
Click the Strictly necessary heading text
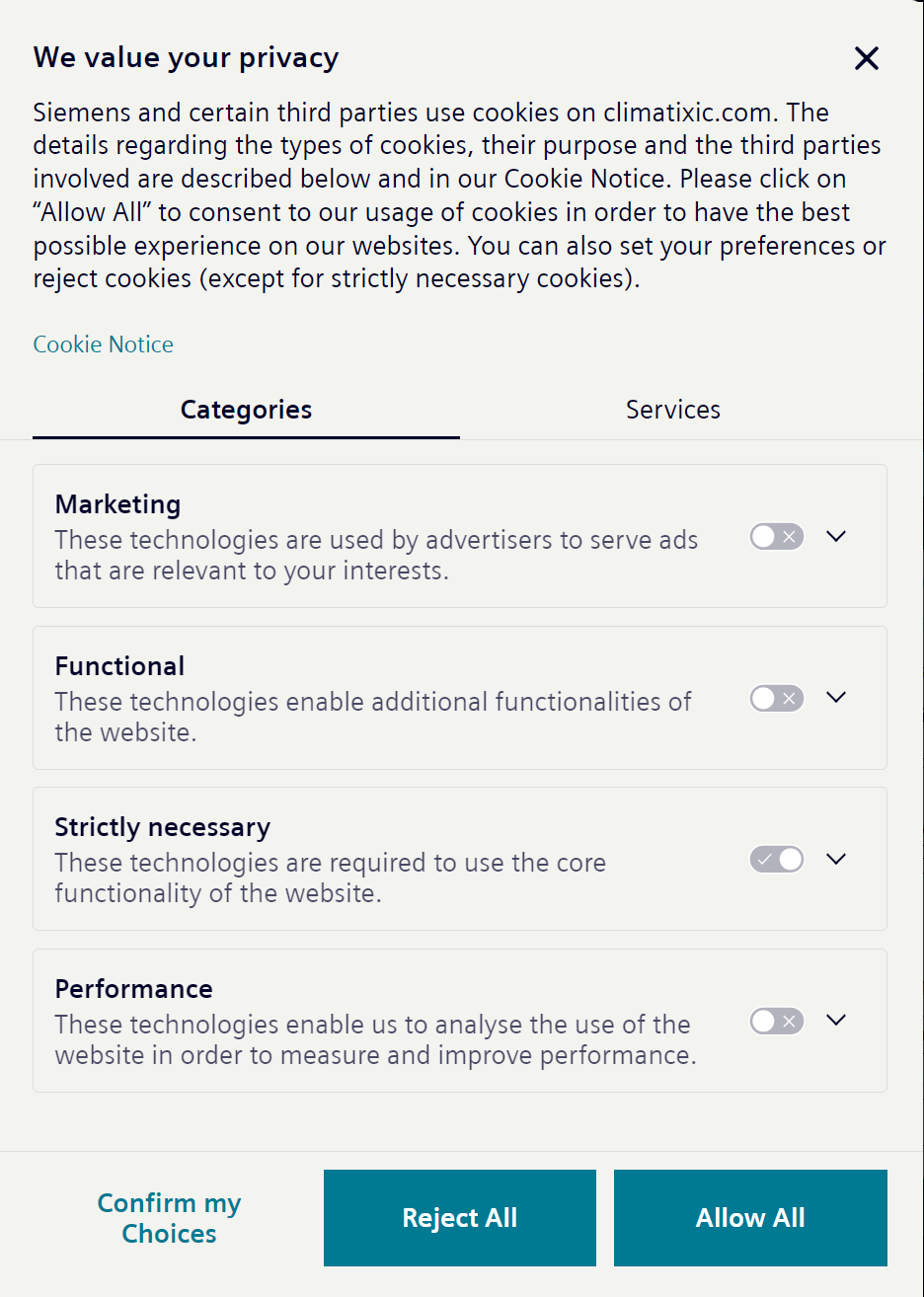click(163, 827)
